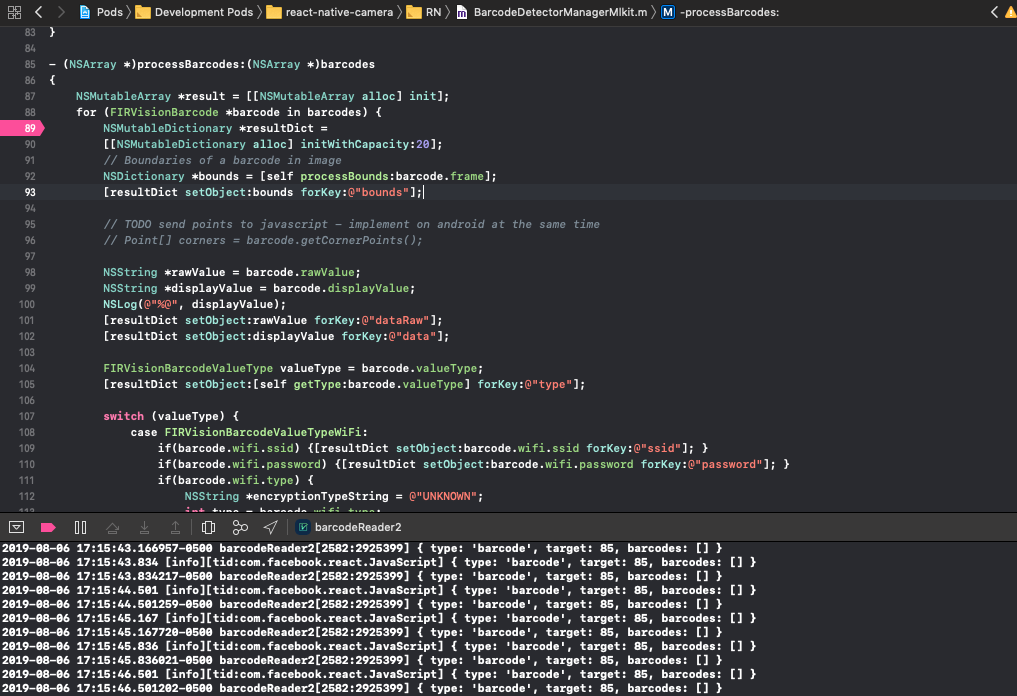Simulate a location with the paper plane icon
The width and height of the screenshot is (1017, 696).
tap(271, 527)
